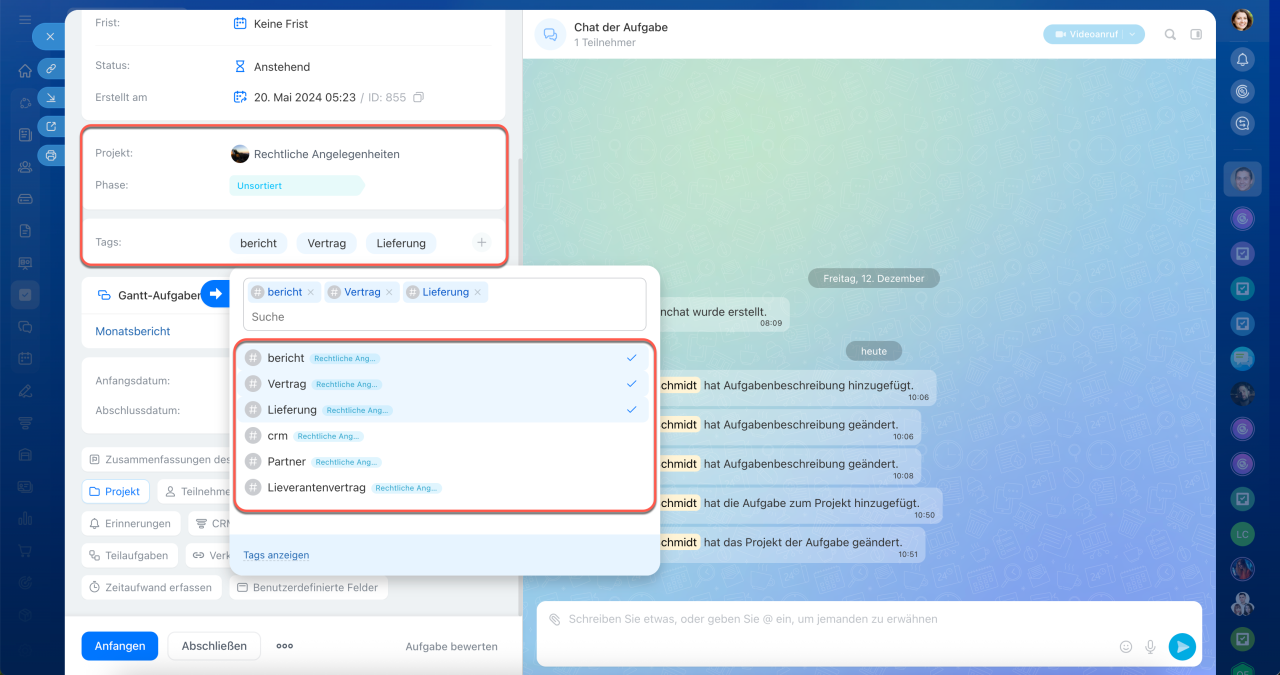1280x675 pixels.
Task: Remove bericht chip from tag selector
Action: [x=311, y=292]
